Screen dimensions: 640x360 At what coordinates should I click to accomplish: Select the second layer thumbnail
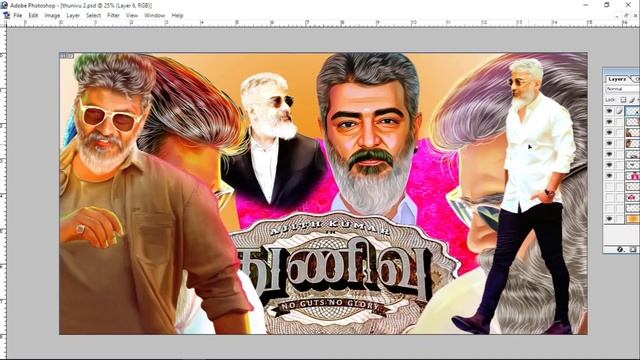click(633, 122)
